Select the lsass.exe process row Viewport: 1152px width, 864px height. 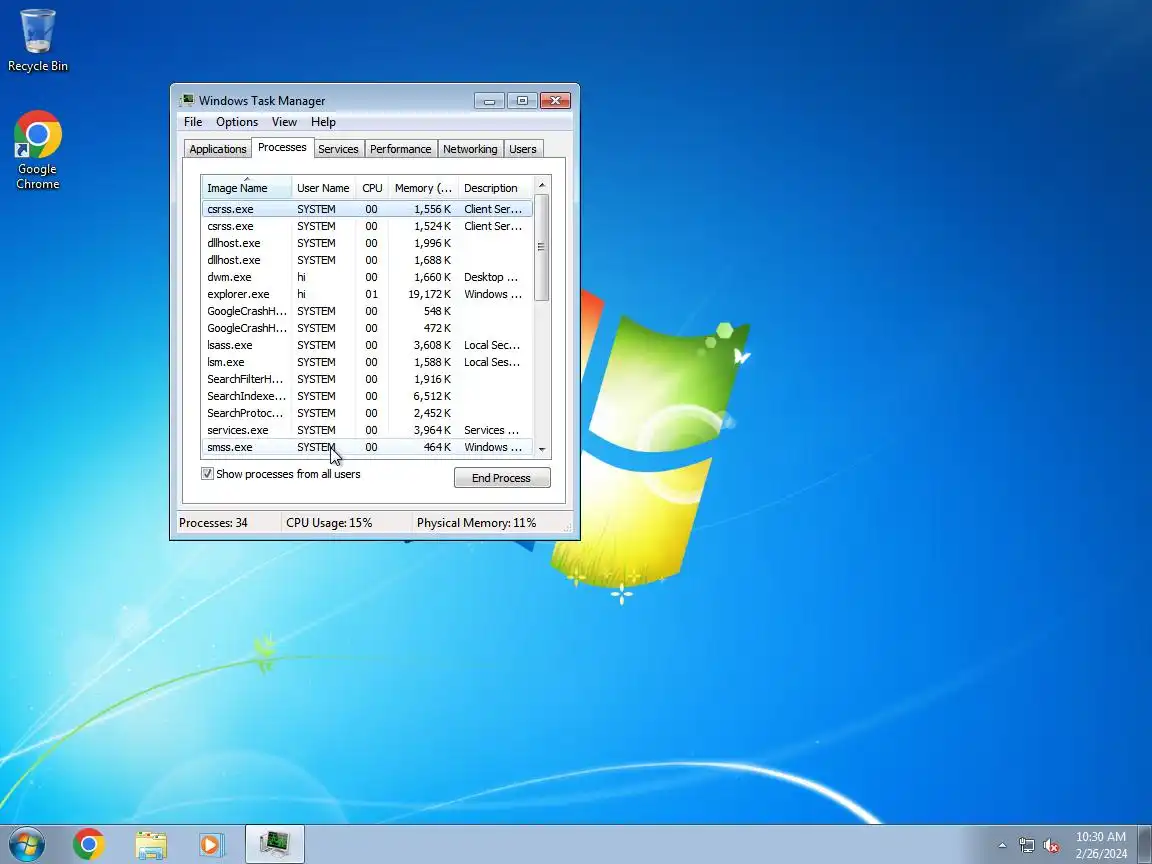[367, 345]
